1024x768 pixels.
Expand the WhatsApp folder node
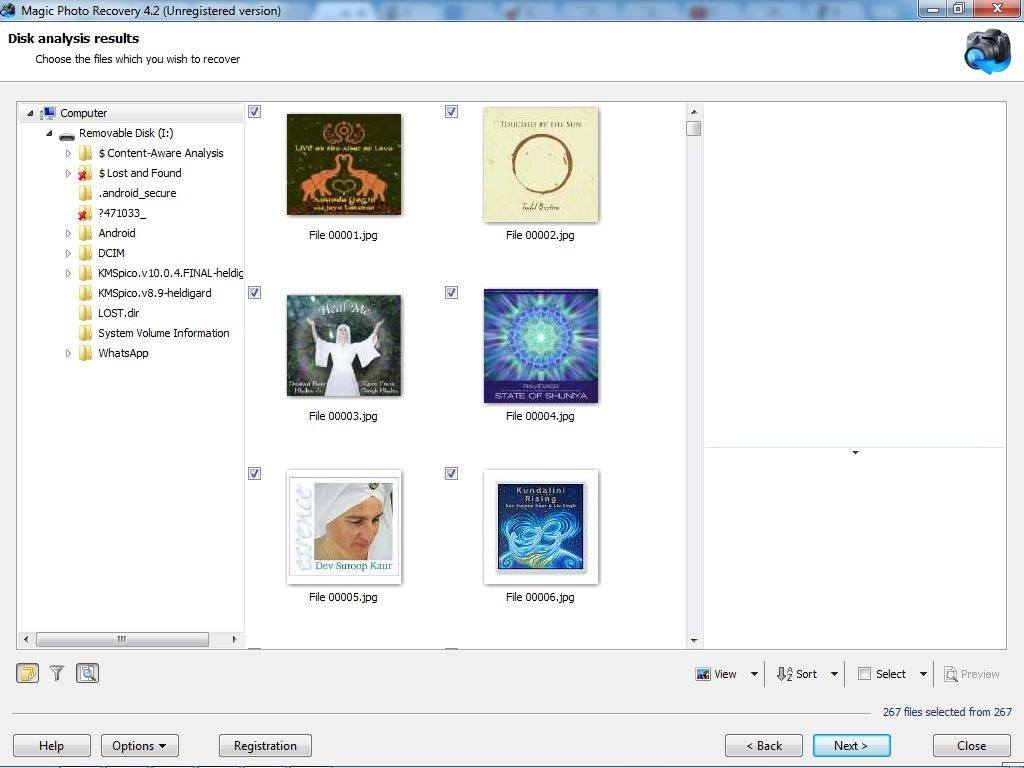[68, 353]
